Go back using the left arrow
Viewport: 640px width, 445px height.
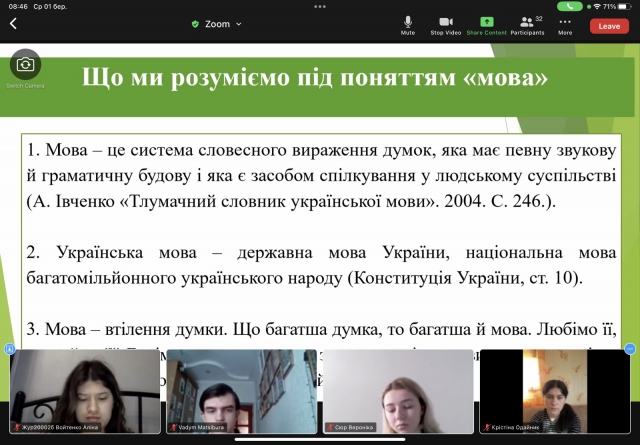pyautogui.click(x=13, y=24)
